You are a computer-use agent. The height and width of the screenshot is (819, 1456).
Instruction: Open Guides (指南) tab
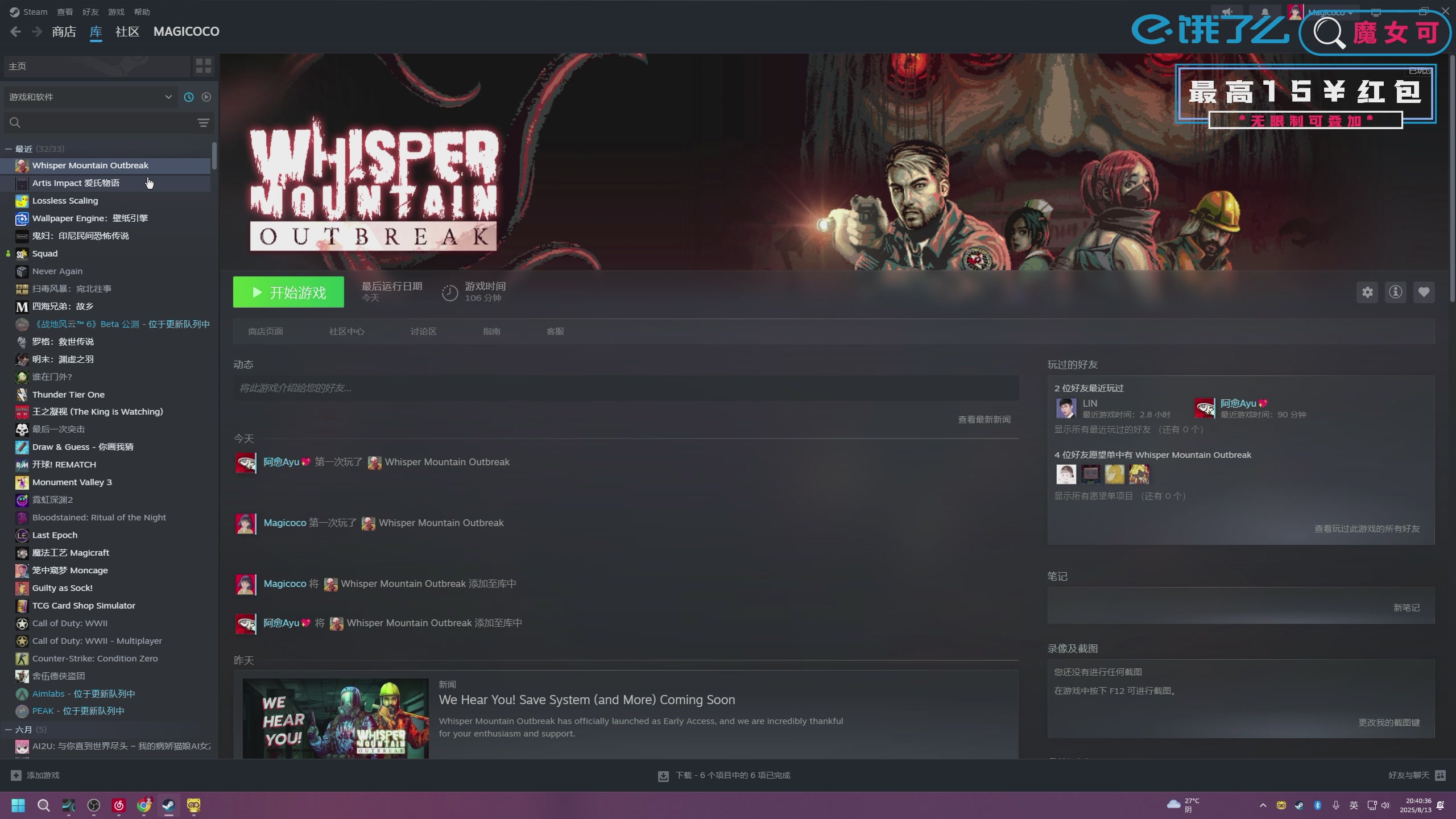tap(491, 332)
